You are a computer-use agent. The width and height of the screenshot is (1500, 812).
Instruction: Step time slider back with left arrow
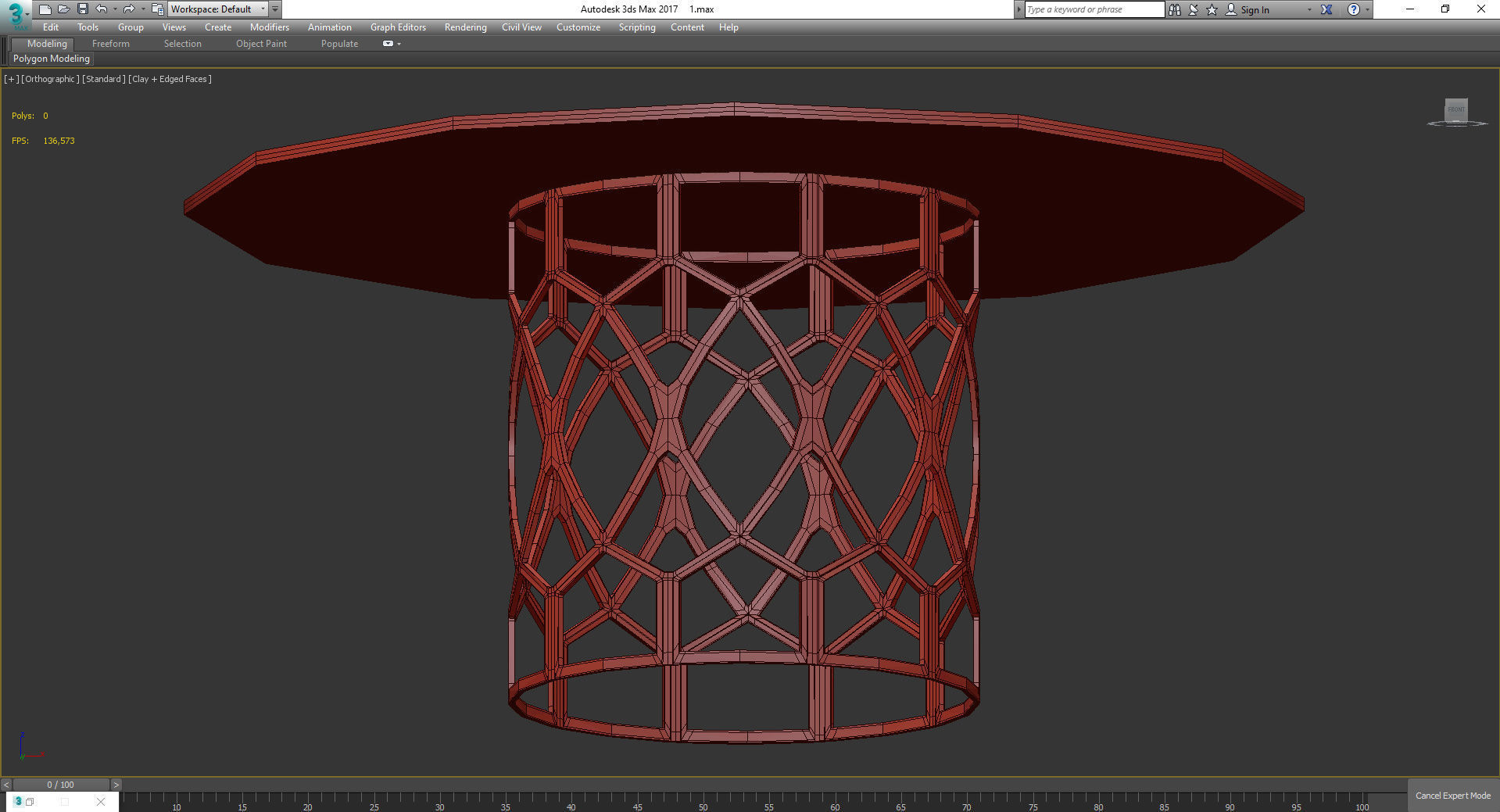click(x=6, y=785)
